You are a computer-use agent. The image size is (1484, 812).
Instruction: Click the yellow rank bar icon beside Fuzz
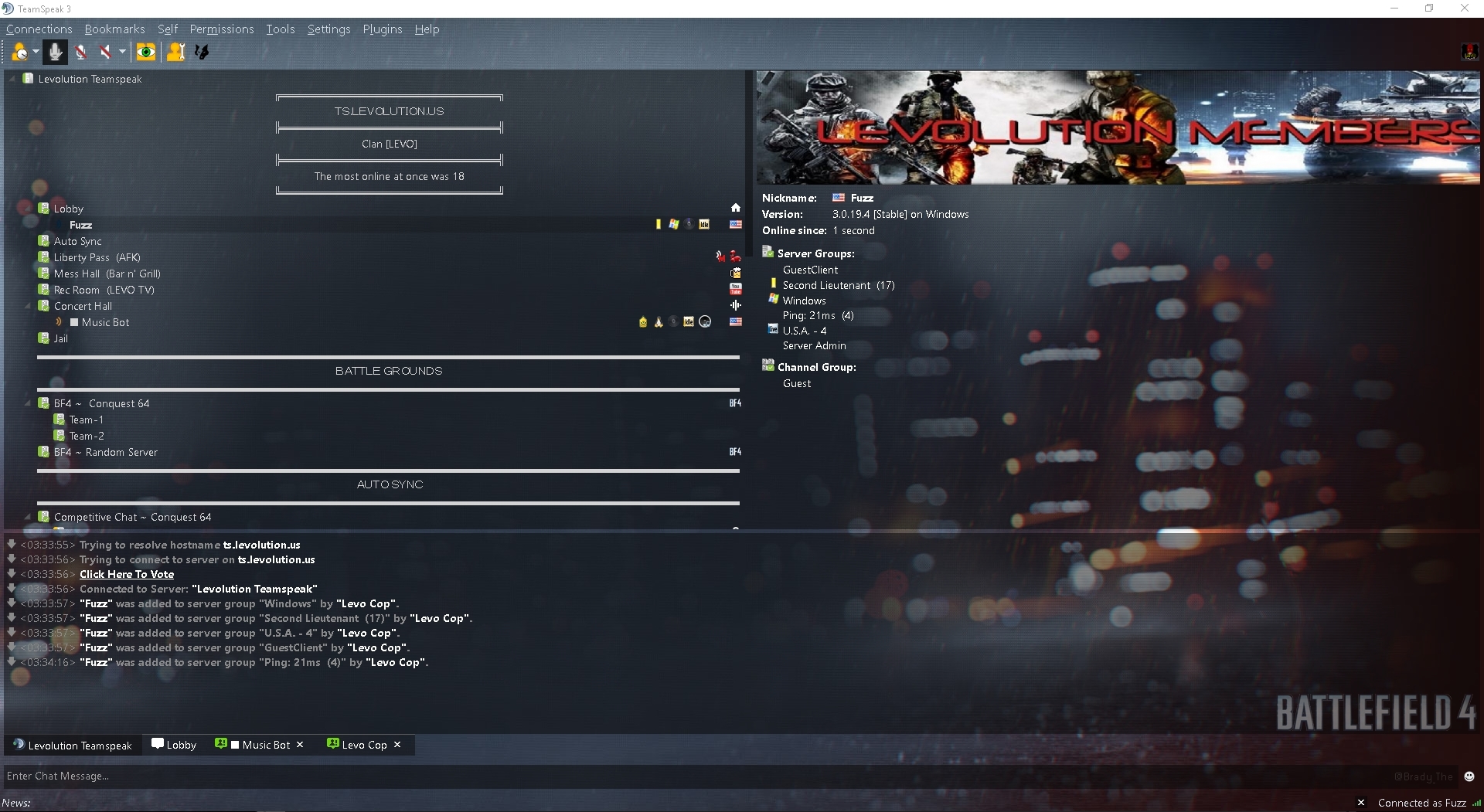point(659,224)
